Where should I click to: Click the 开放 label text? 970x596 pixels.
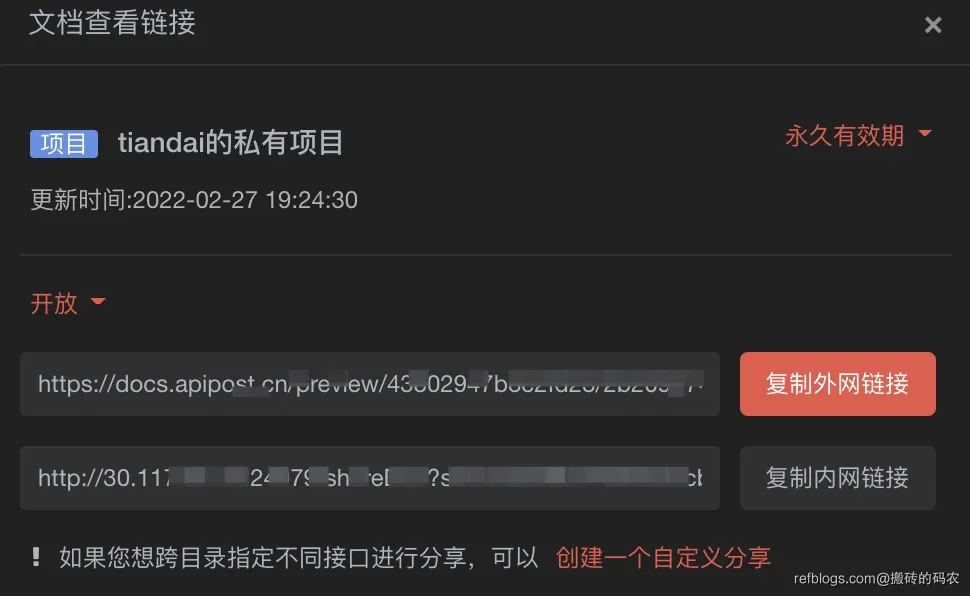(x=54, y=303)
